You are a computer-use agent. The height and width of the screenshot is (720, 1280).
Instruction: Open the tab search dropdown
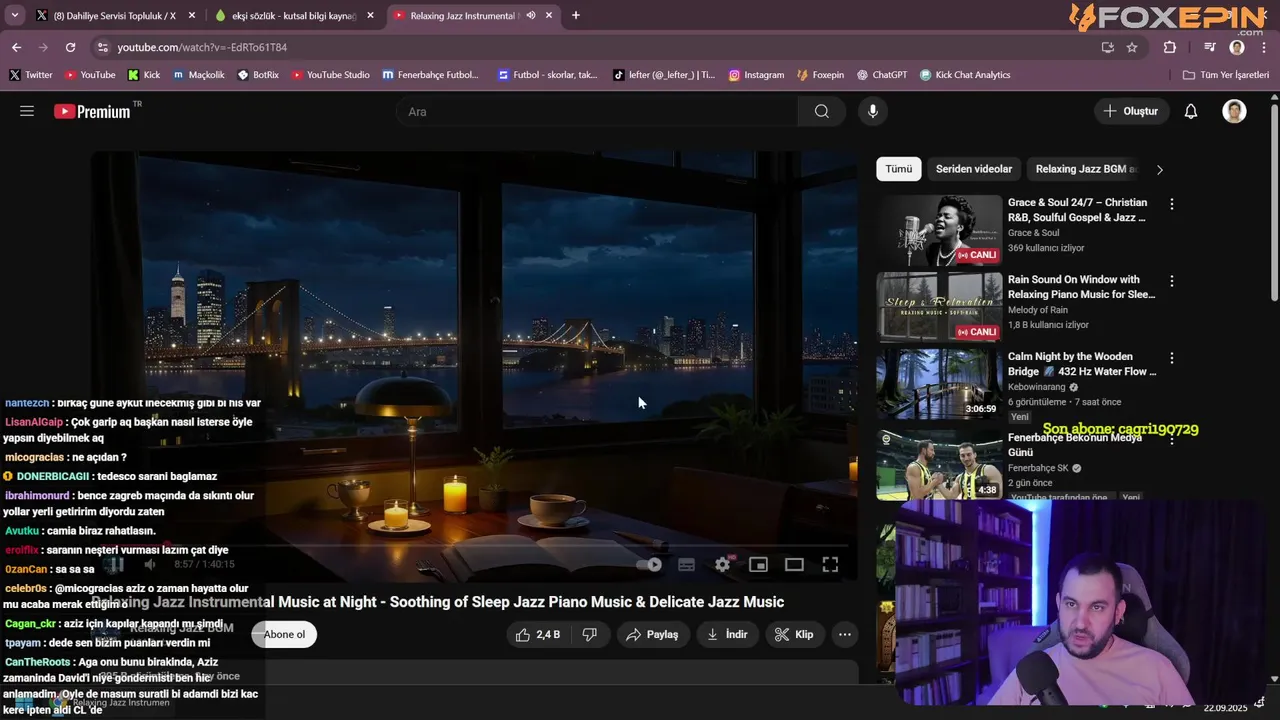click(14, 15)
